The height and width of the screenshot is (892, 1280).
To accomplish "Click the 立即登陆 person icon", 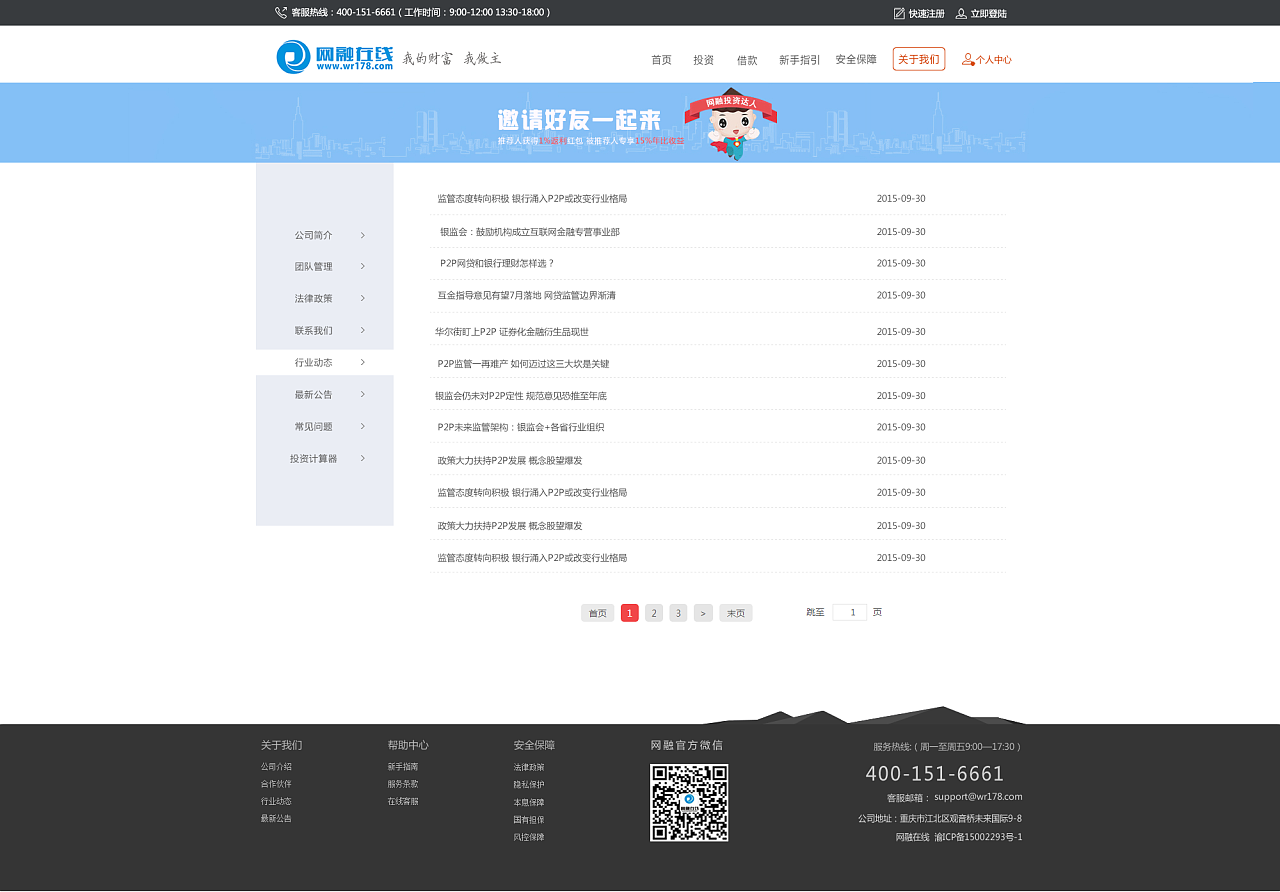I will (961, 13).
